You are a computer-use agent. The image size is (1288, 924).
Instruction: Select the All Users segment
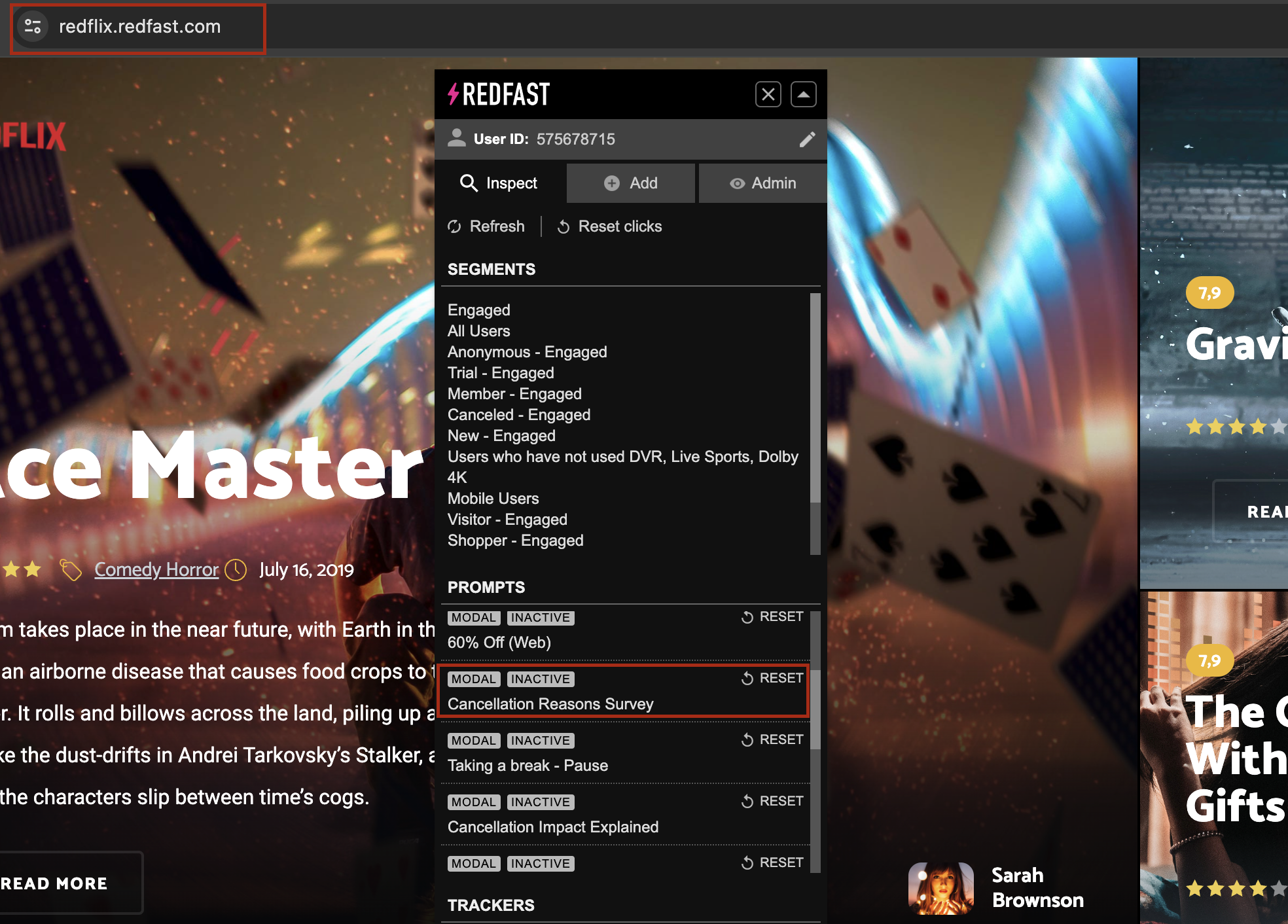click(x=479, y=331)
